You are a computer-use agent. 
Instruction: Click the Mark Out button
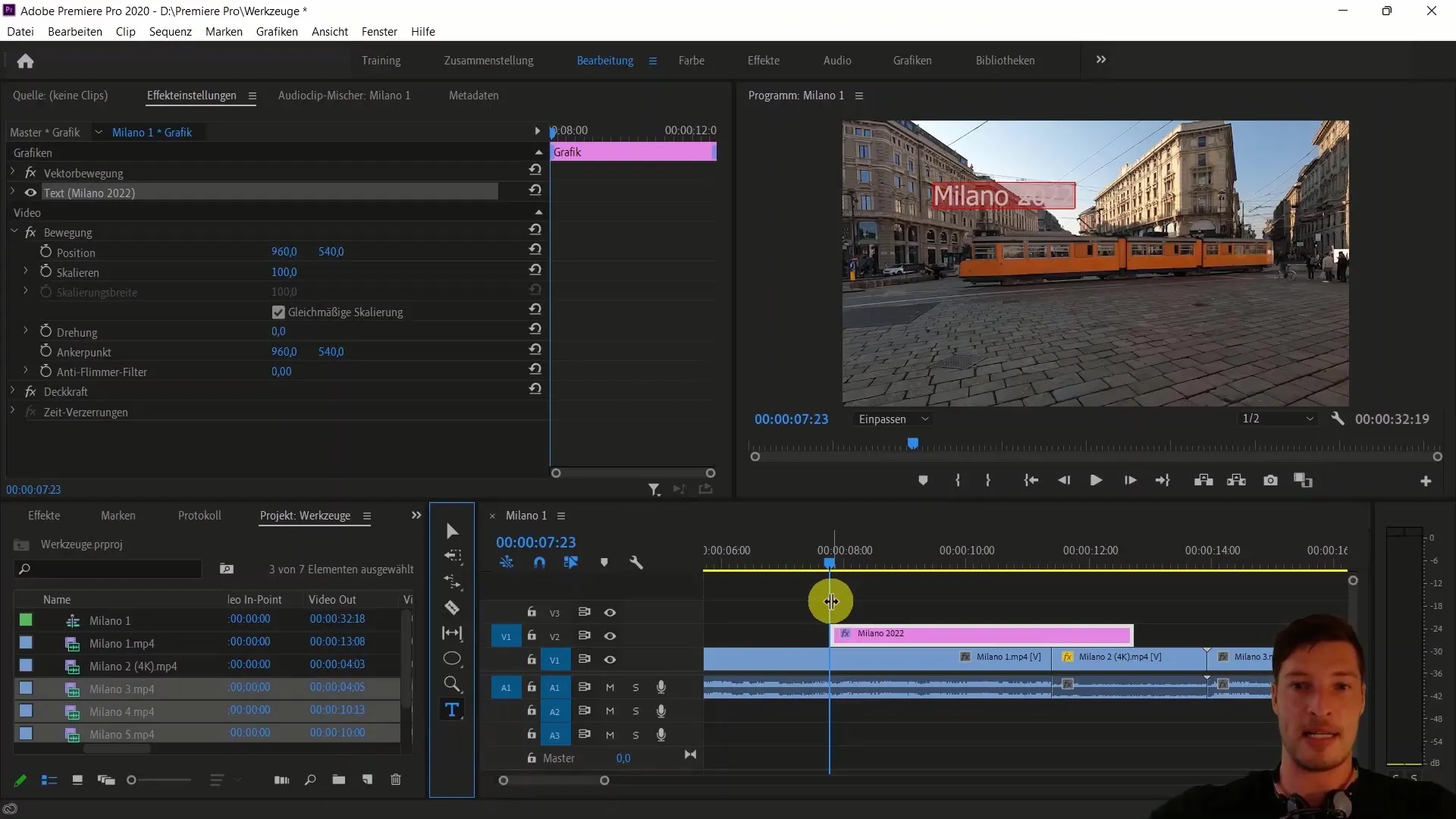[x=987, y=481]
